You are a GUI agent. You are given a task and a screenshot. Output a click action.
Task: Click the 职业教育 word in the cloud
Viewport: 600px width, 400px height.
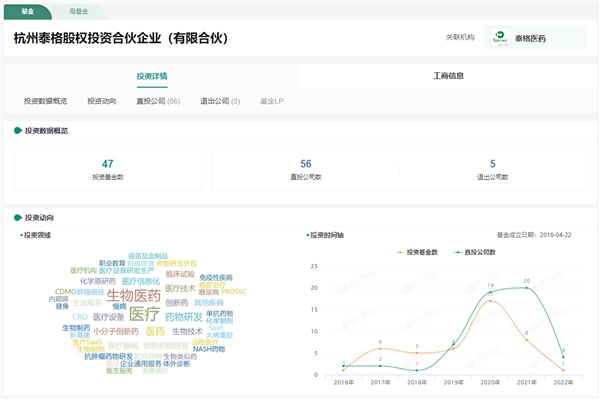(112, 263)
